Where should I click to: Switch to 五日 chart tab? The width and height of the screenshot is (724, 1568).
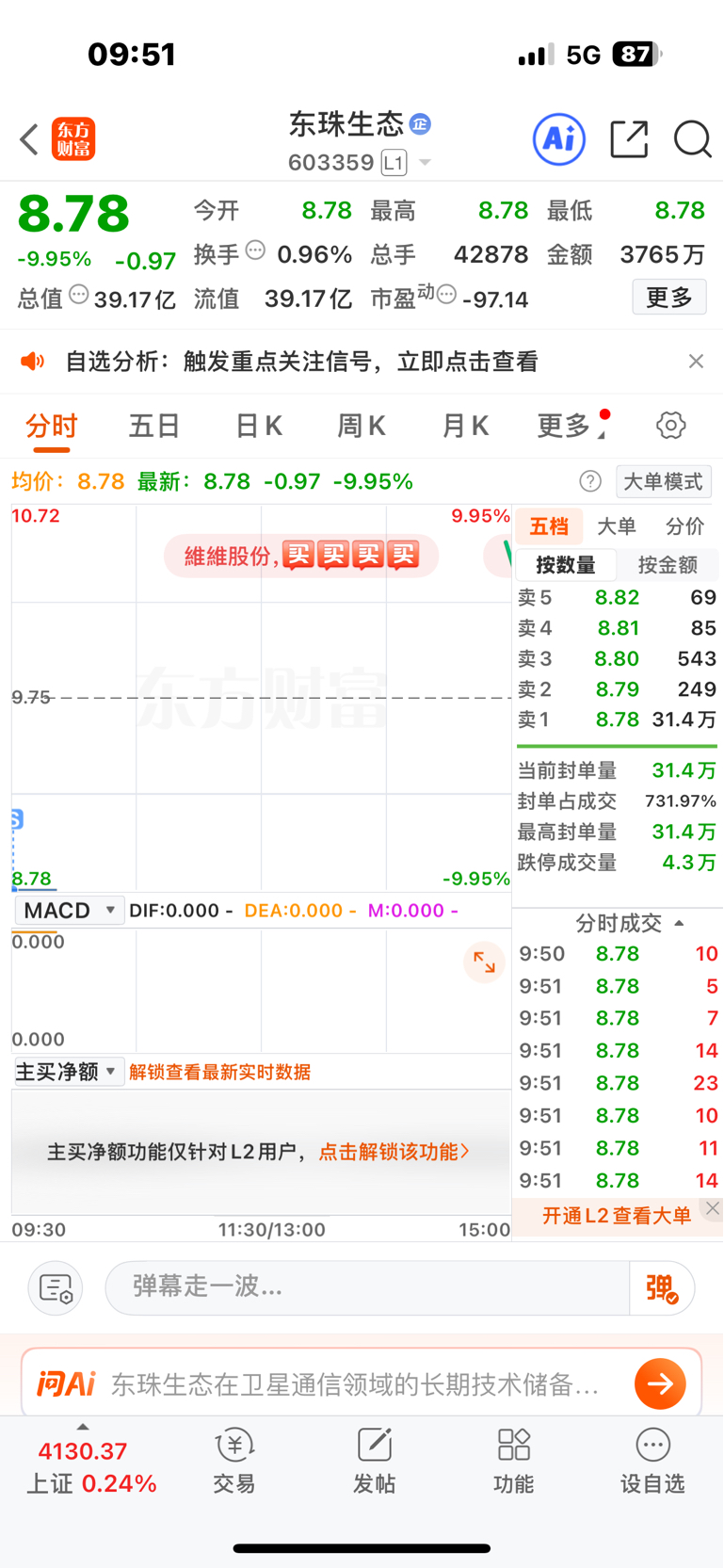[154, 426]
